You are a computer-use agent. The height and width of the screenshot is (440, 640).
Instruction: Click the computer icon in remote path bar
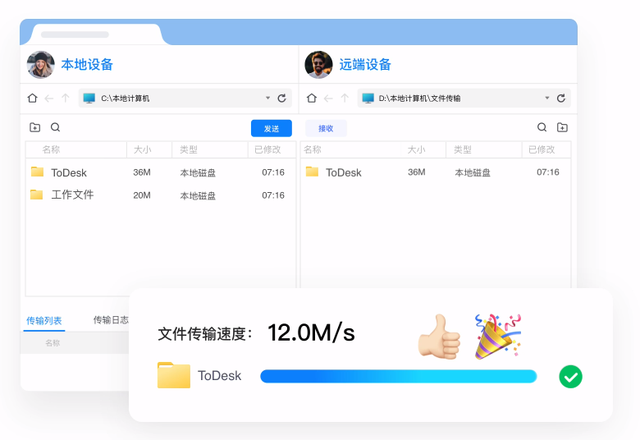[x=368, y=98]
